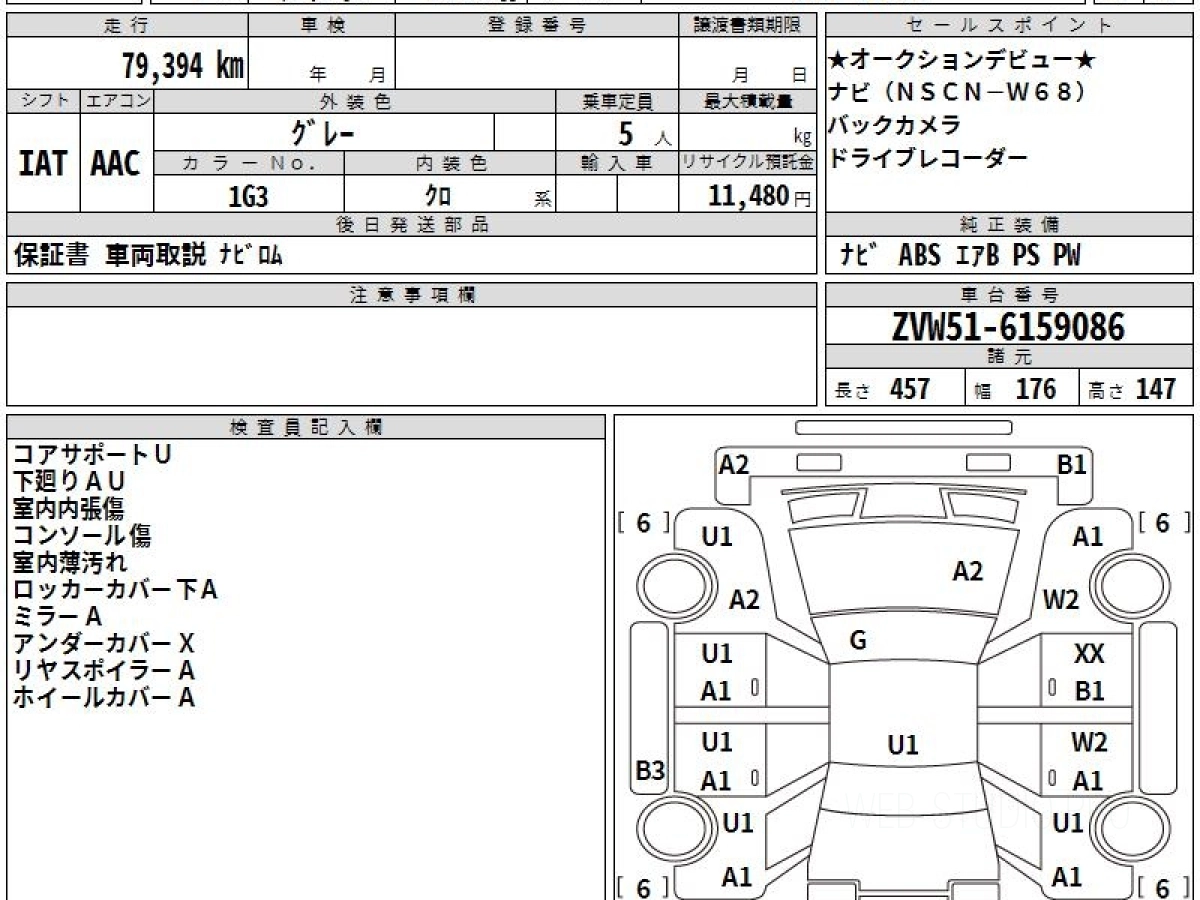This screenshot has height=900, width=1200.
Task: Click the カラーNo. label
Action: point(249,163)
